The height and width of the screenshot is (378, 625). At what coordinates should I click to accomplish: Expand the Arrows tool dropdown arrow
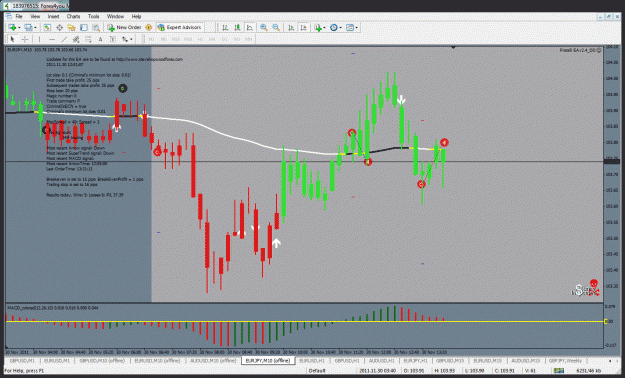coord(131,39)
